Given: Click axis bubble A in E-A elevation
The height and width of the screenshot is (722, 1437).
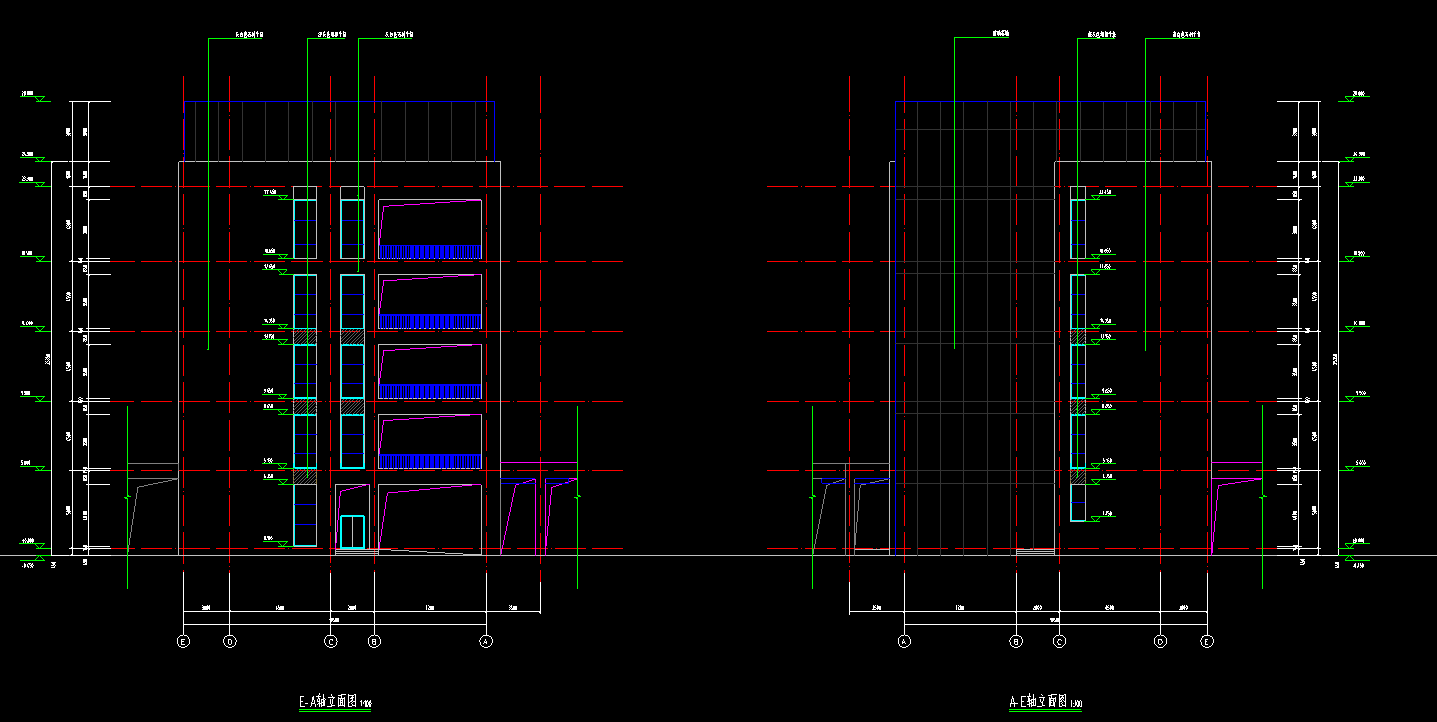Looking at the screenshot, I should [x=486, y=640].
